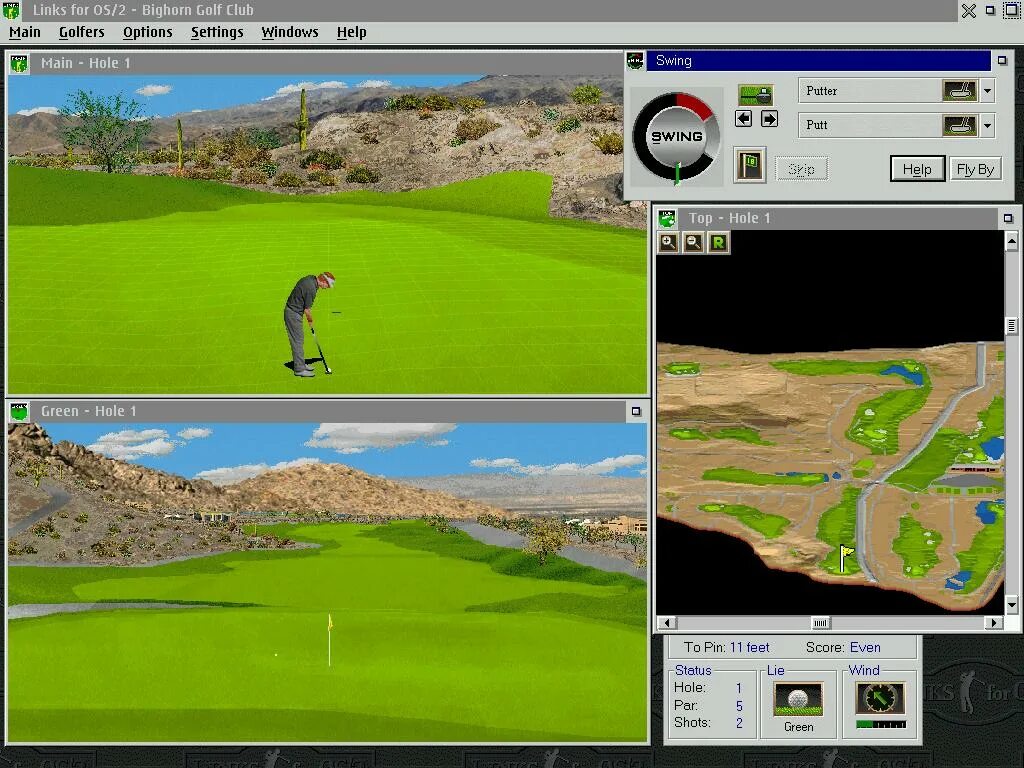Click the Top view scroll right arrow
The image size is (1024, 768).
(x=993, y=622)
